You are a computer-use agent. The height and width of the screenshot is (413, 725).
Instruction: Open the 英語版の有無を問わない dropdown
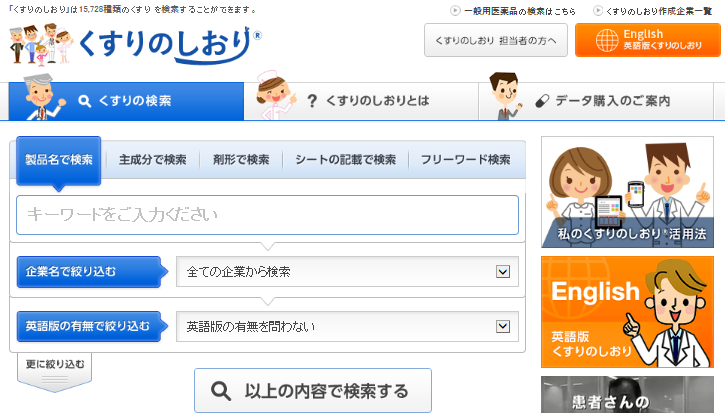pyautogui.click(x=346, y=326)
